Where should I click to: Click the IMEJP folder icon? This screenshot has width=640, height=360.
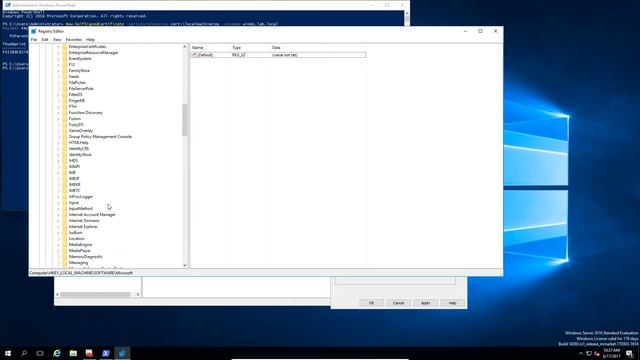[x=64, y=178]
